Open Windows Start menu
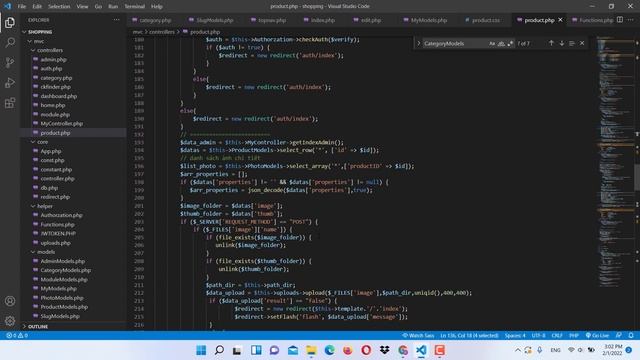Image resolution: width=640 pixels, height=360 pixels. point(201,350)
